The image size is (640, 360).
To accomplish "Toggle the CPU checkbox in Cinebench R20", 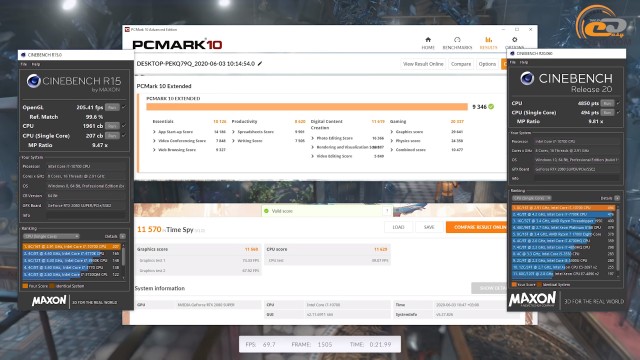I will point(618,103).
